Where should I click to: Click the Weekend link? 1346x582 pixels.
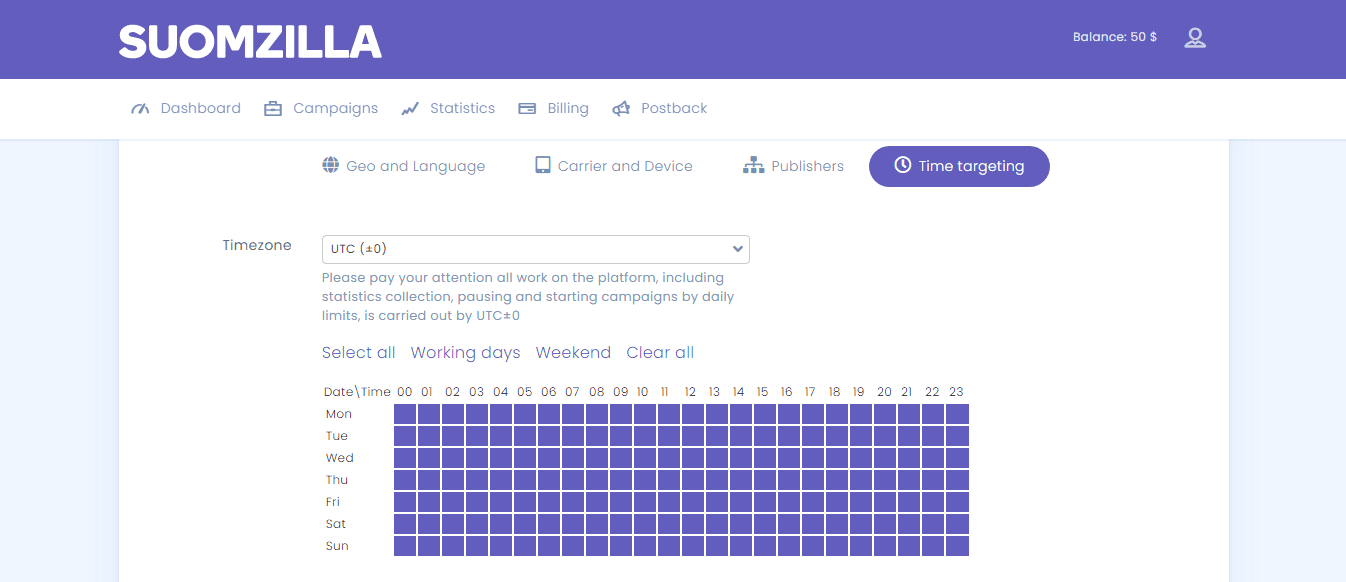pos(573,352)
